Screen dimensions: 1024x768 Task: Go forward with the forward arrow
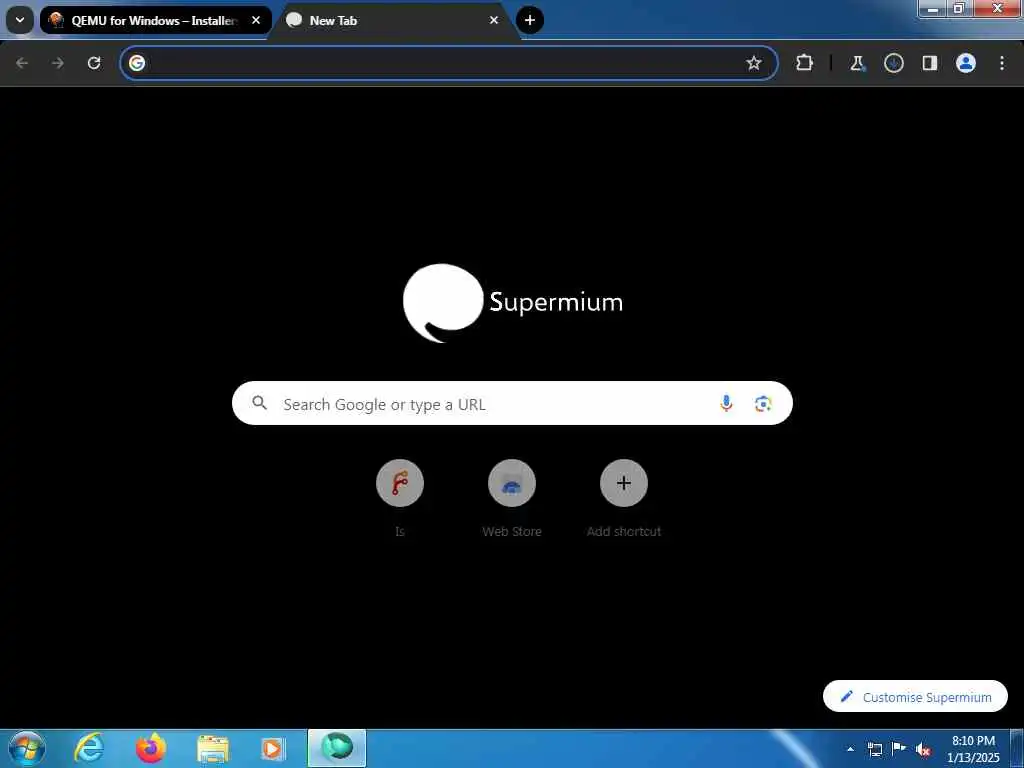[58, 63]
